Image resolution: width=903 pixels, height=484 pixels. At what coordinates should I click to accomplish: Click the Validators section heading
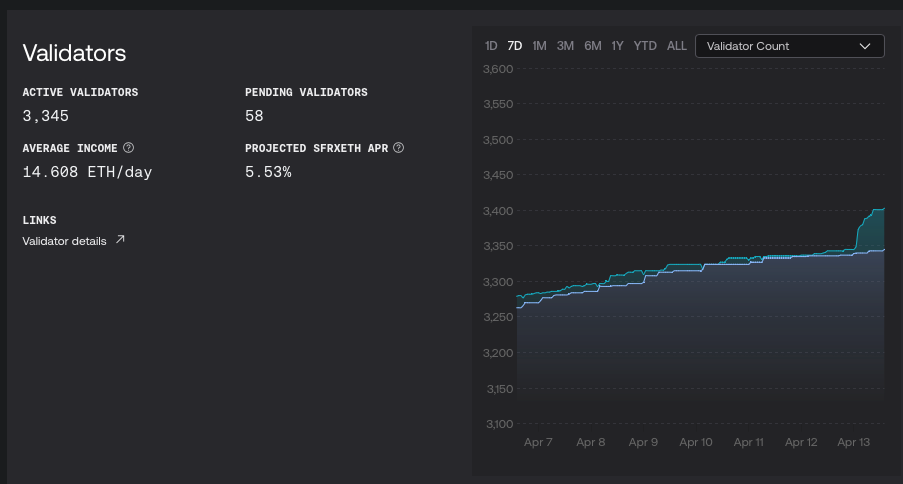click(x=74, y=54)
